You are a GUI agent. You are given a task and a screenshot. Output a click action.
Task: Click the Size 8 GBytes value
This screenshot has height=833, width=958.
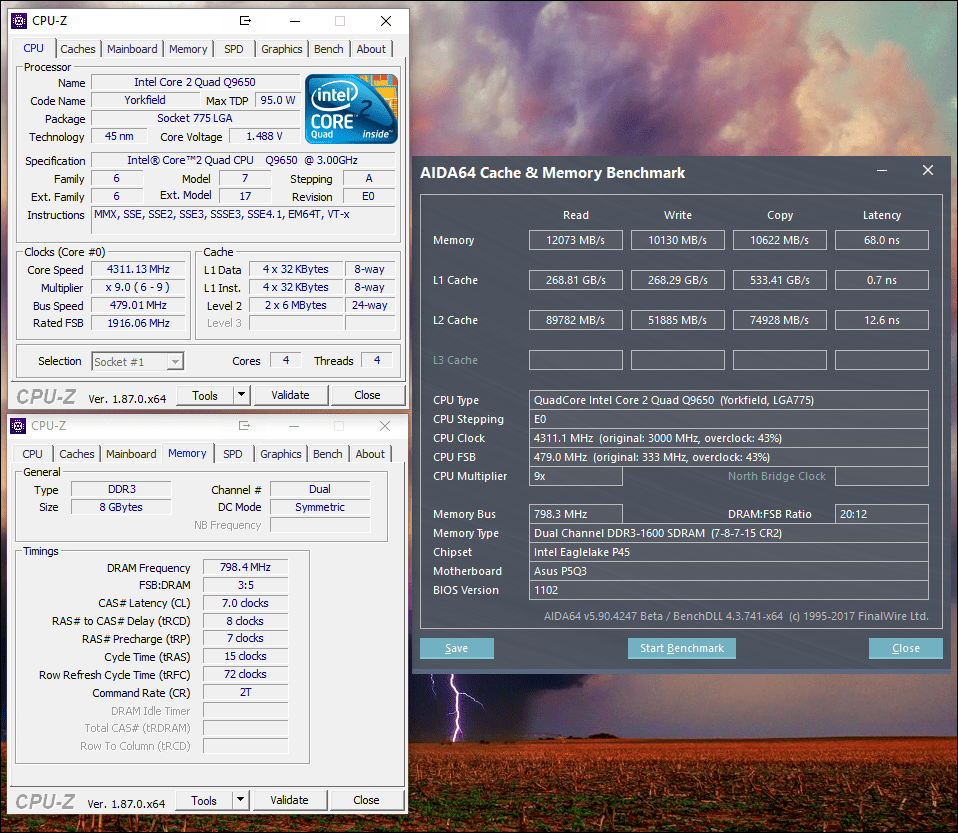[121, 507]
